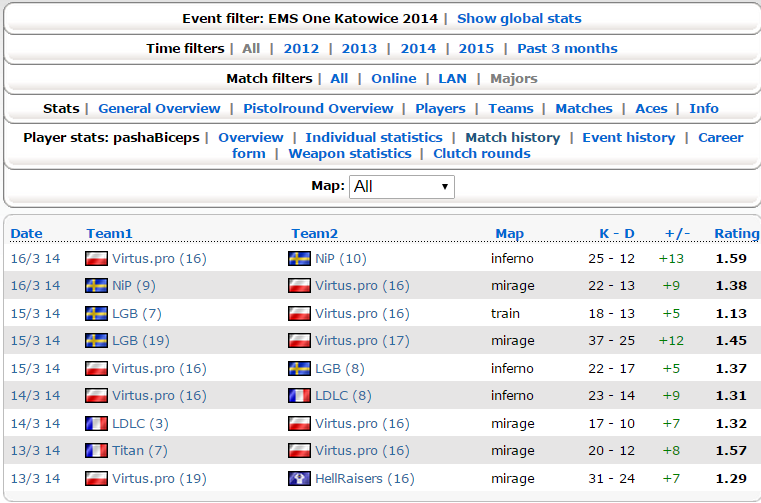
Task: Click Sweden flag next to LGB (19)
Action: click(x=96, y=341)
